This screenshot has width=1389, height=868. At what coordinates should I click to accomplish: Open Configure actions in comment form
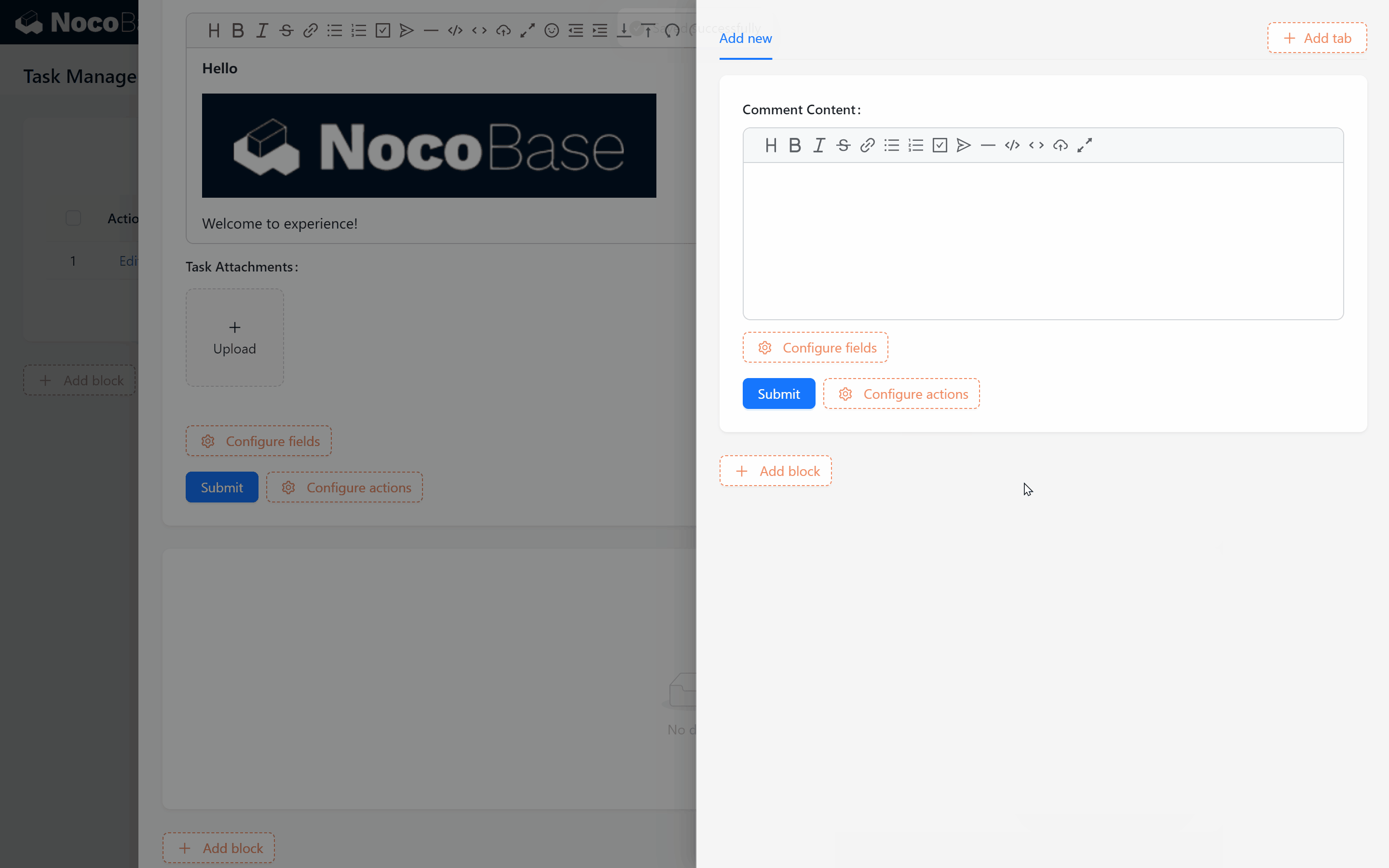click(901, 394)
